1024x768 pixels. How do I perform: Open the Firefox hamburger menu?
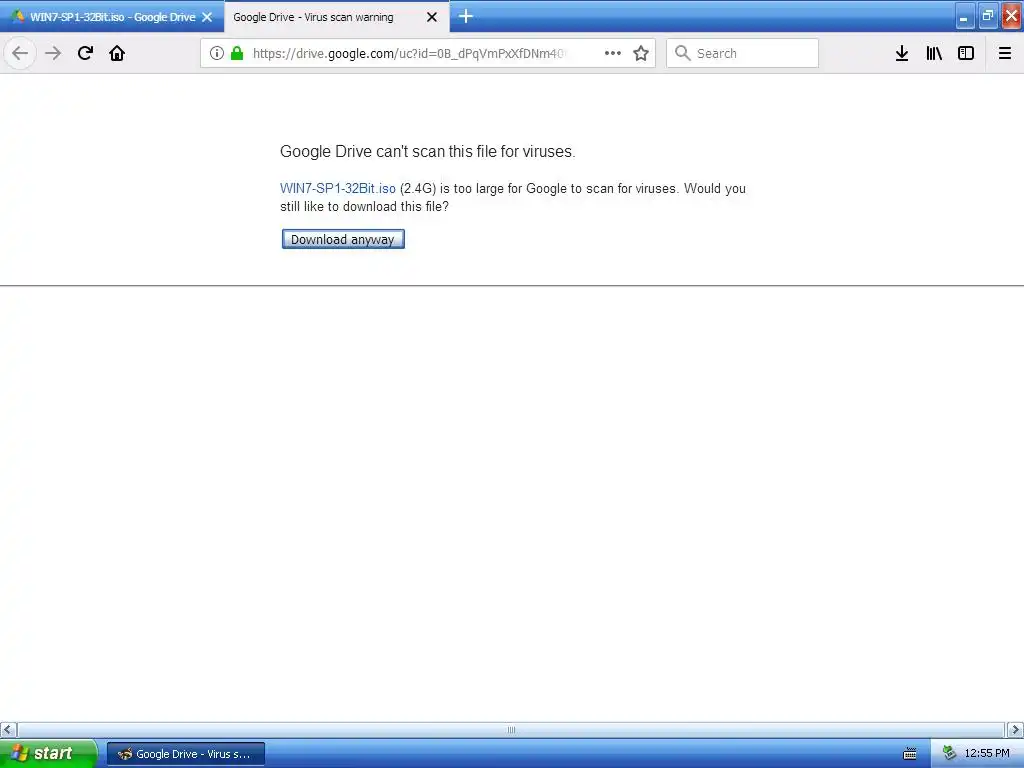(x=1005, y=53)
